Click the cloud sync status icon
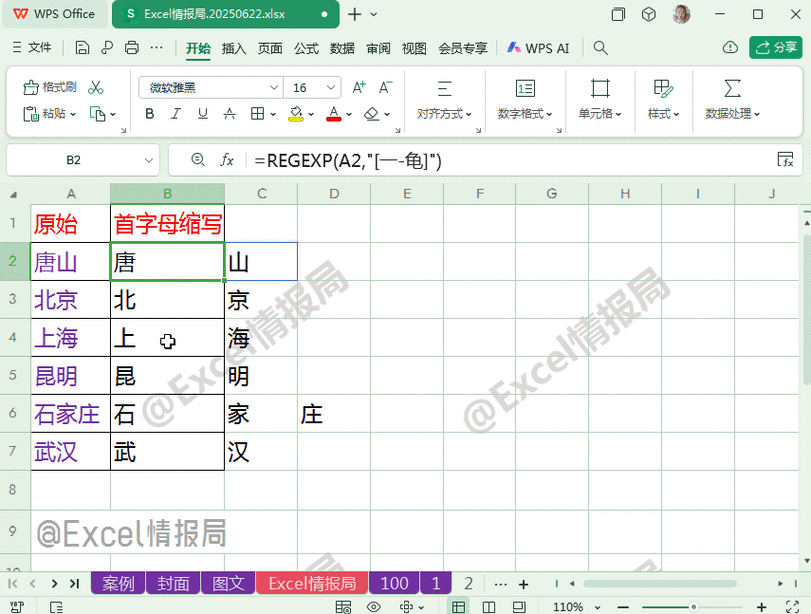The image size is (811, 614). [x=730, y=48]
